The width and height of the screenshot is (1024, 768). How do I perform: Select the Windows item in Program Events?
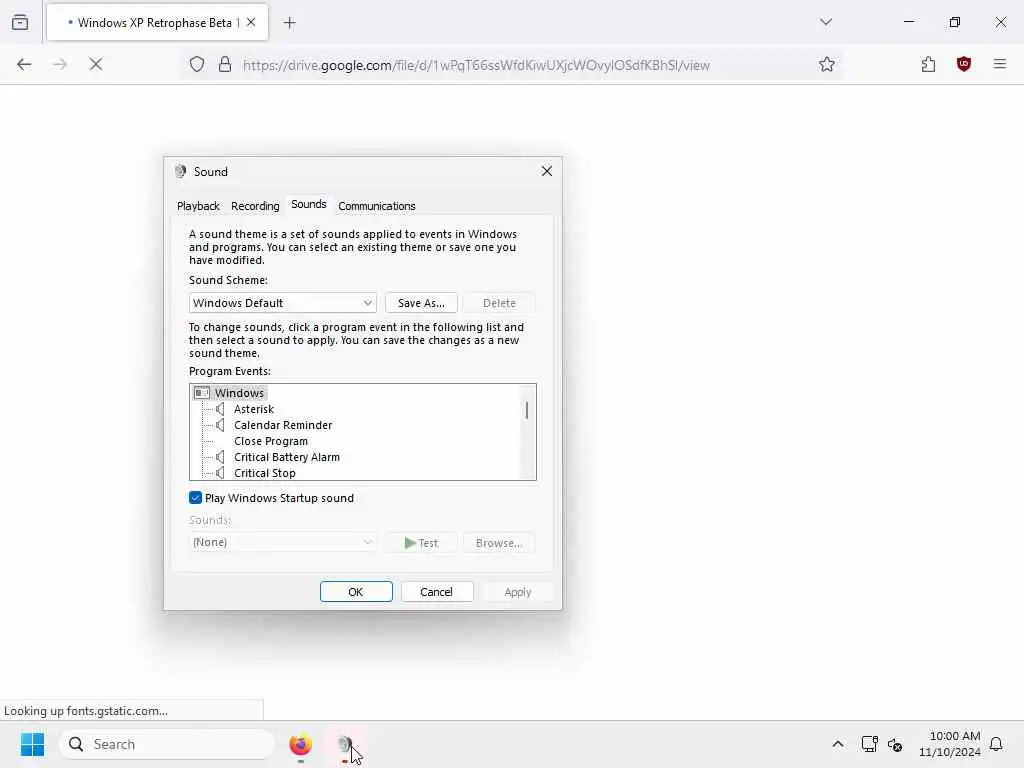point(239,392)
